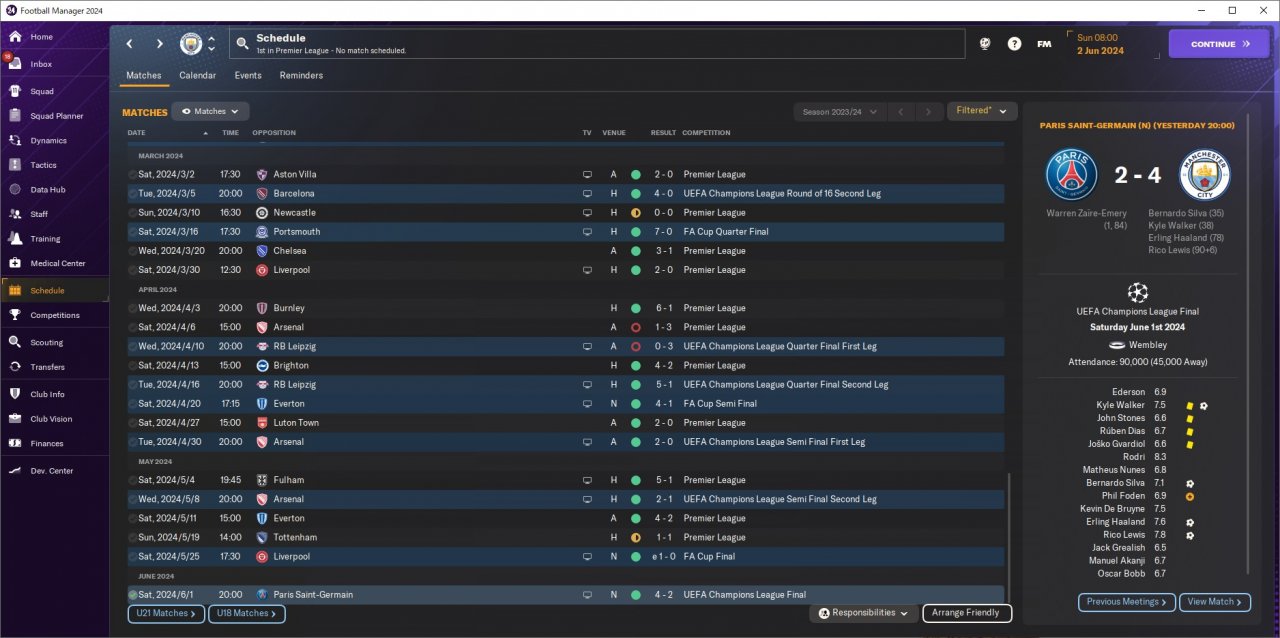The width and height of the screenshot is (1280, 638).
Task: Switch to the Events tab
Action: 248,75
